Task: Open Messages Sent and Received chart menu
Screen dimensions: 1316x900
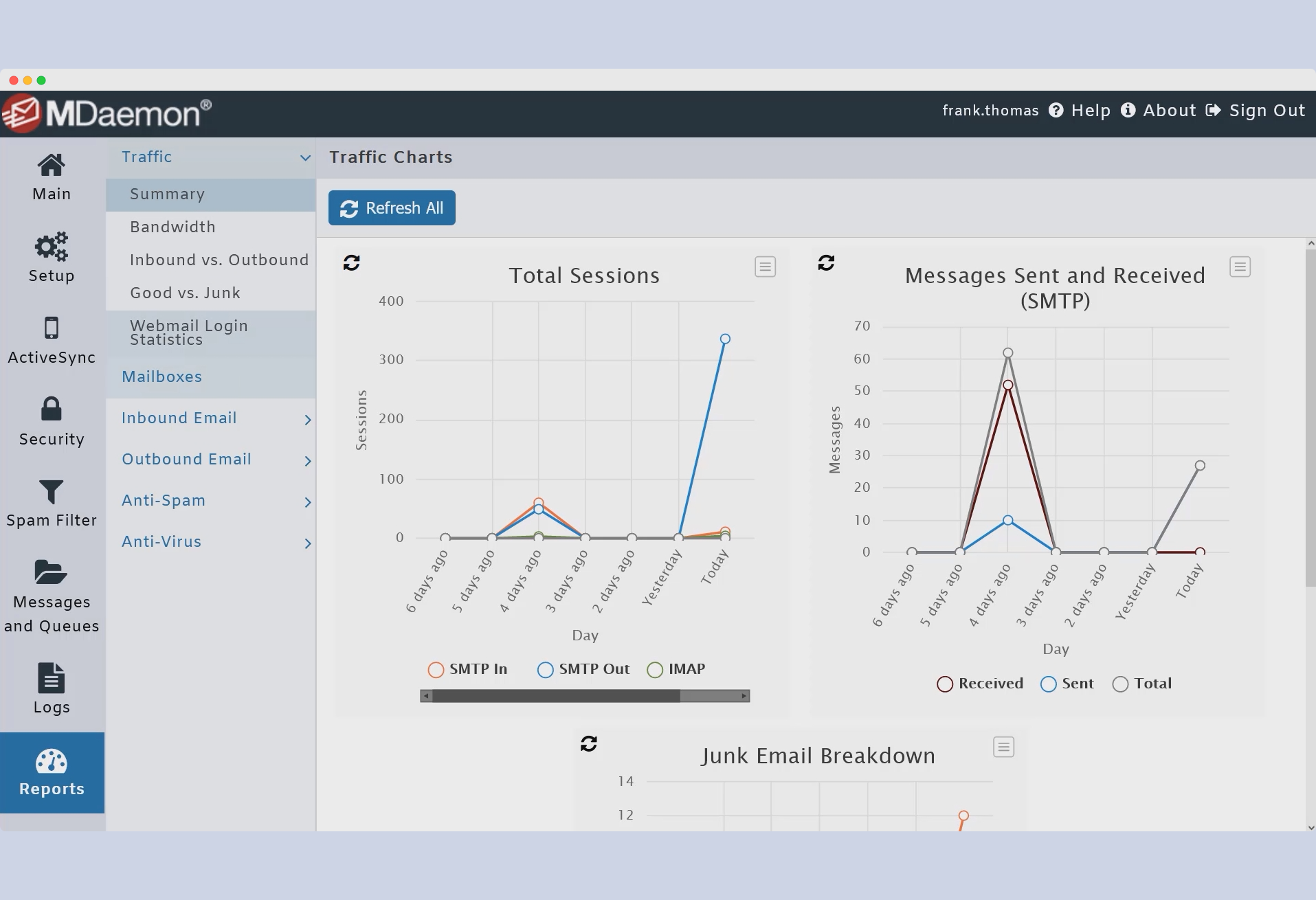Action: pyautogui.click(x=1240, y=267)
